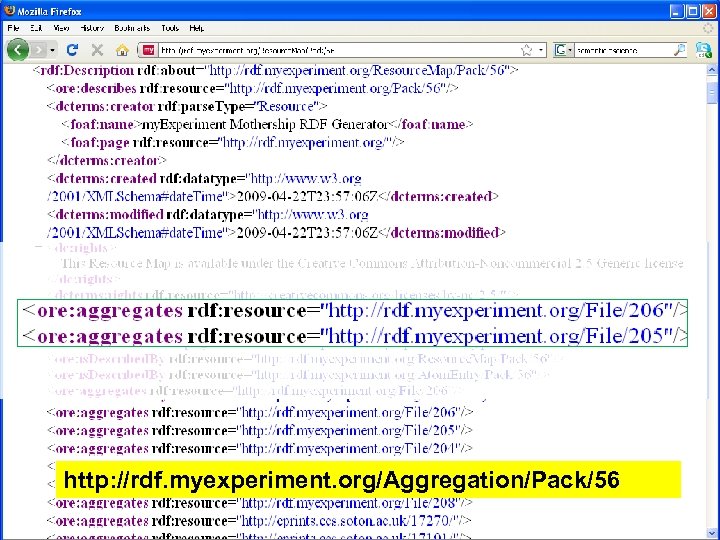Go back with the green Back arrow
Viewport: 720px width, 540px height.
click(18, 50)
